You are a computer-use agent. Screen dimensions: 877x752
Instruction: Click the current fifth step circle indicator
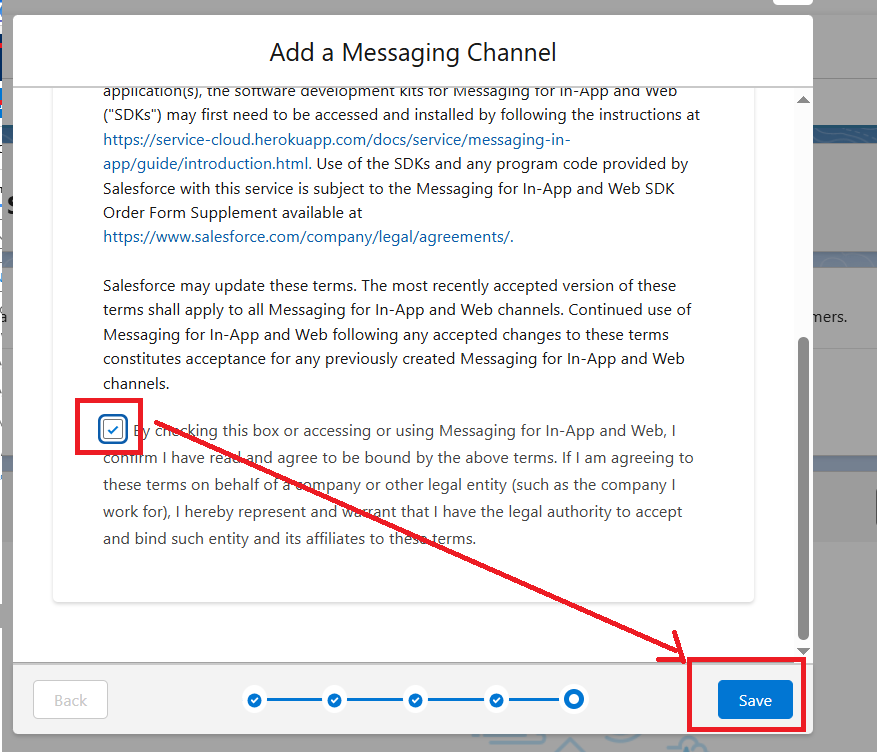574,699
